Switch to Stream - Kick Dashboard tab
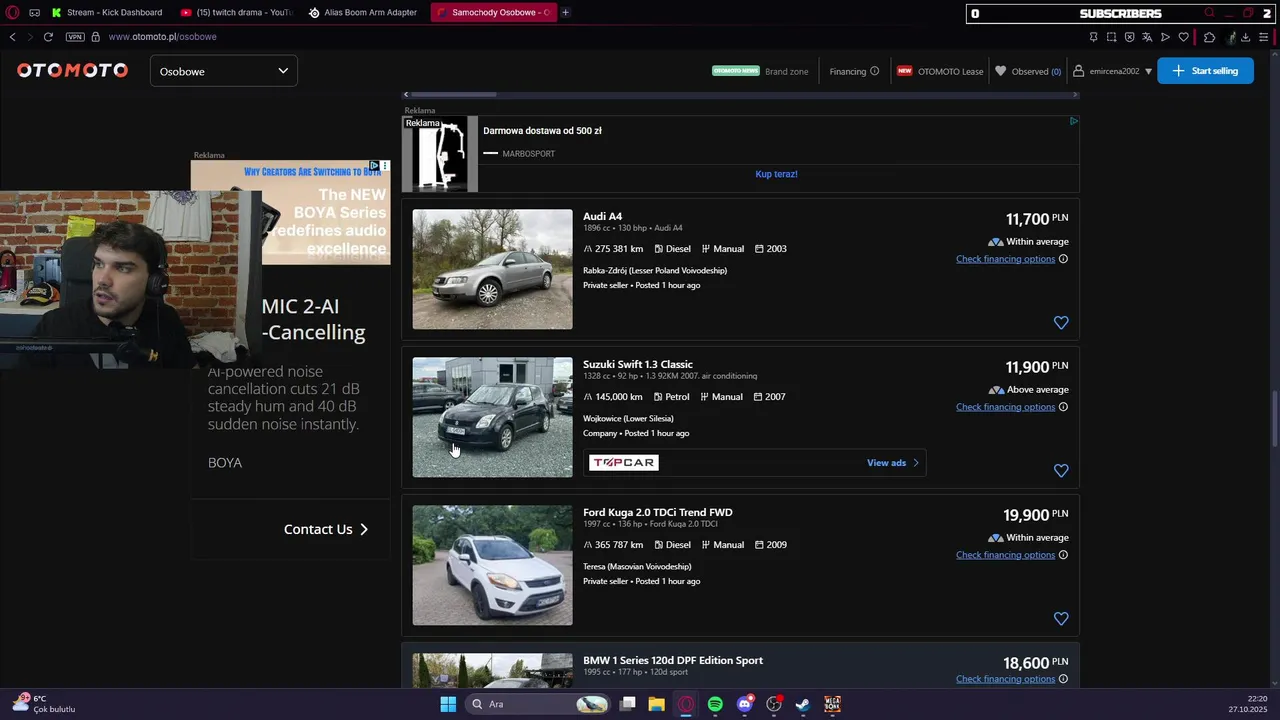 pos(107,13)
